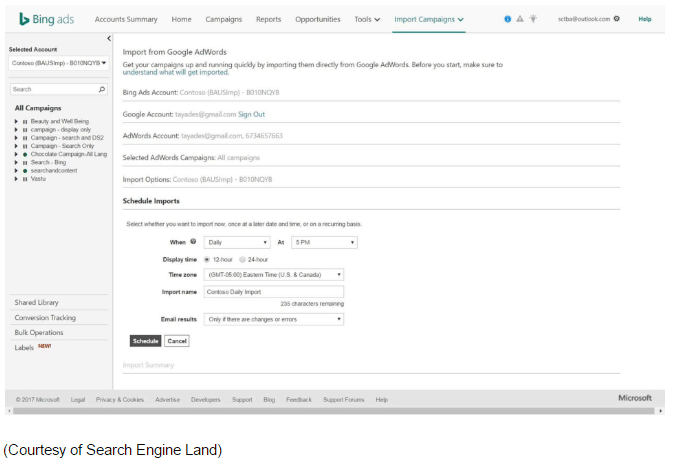Open the warning triangle alerts icon
685x464 pixels.
(520, 19)
